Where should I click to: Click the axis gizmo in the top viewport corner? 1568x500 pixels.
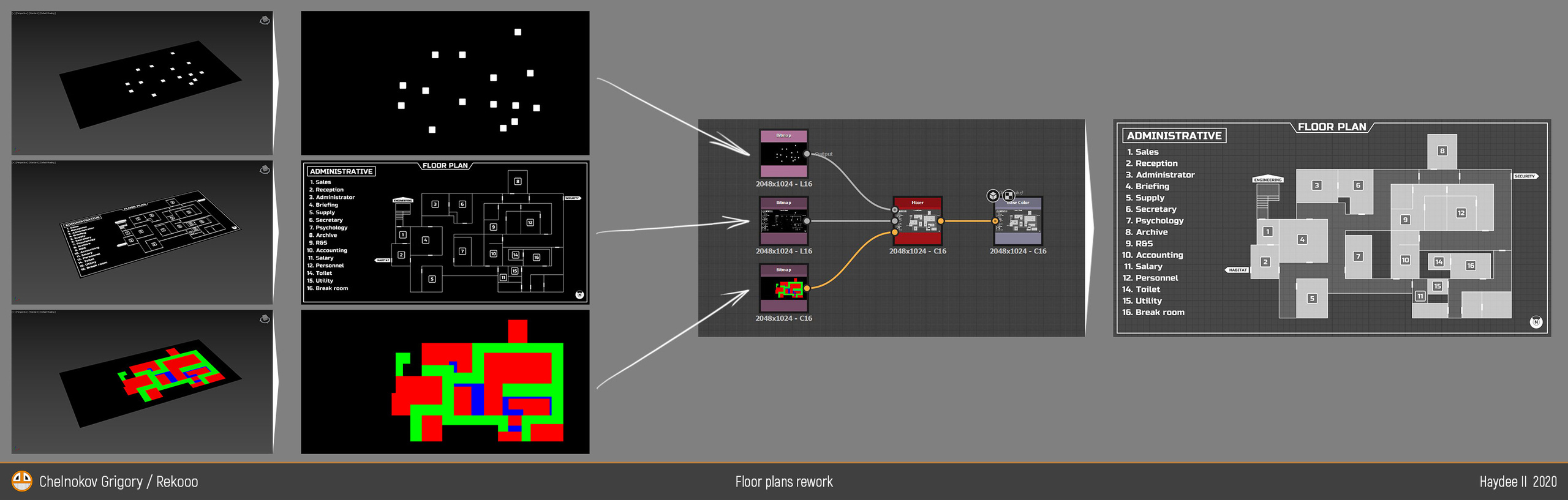click(15, 150)
